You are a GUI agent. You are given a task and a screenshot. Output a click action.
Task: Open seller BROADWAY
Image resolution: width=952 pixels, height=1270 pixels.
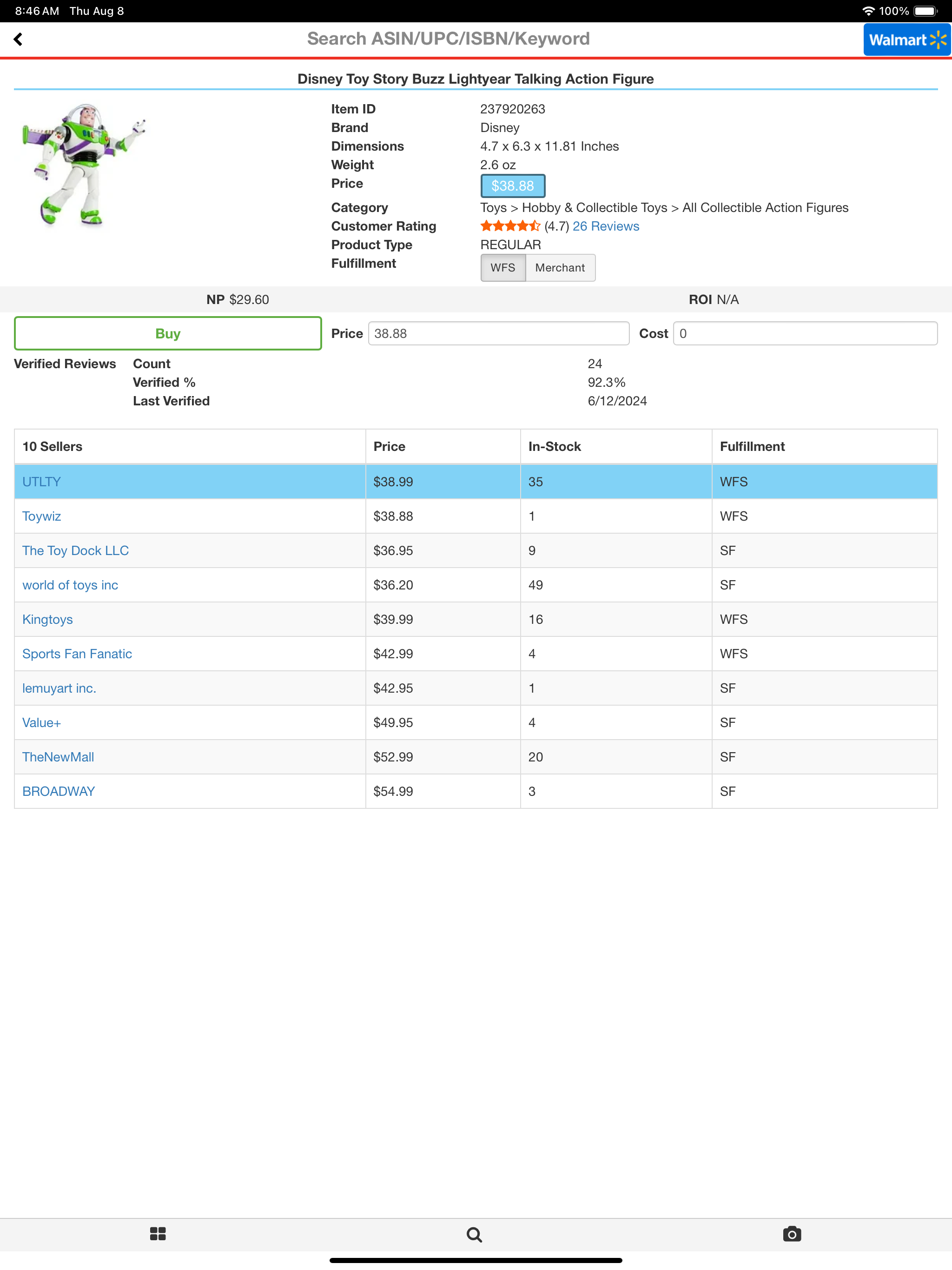pyautogui.click(x=59, y=792)
